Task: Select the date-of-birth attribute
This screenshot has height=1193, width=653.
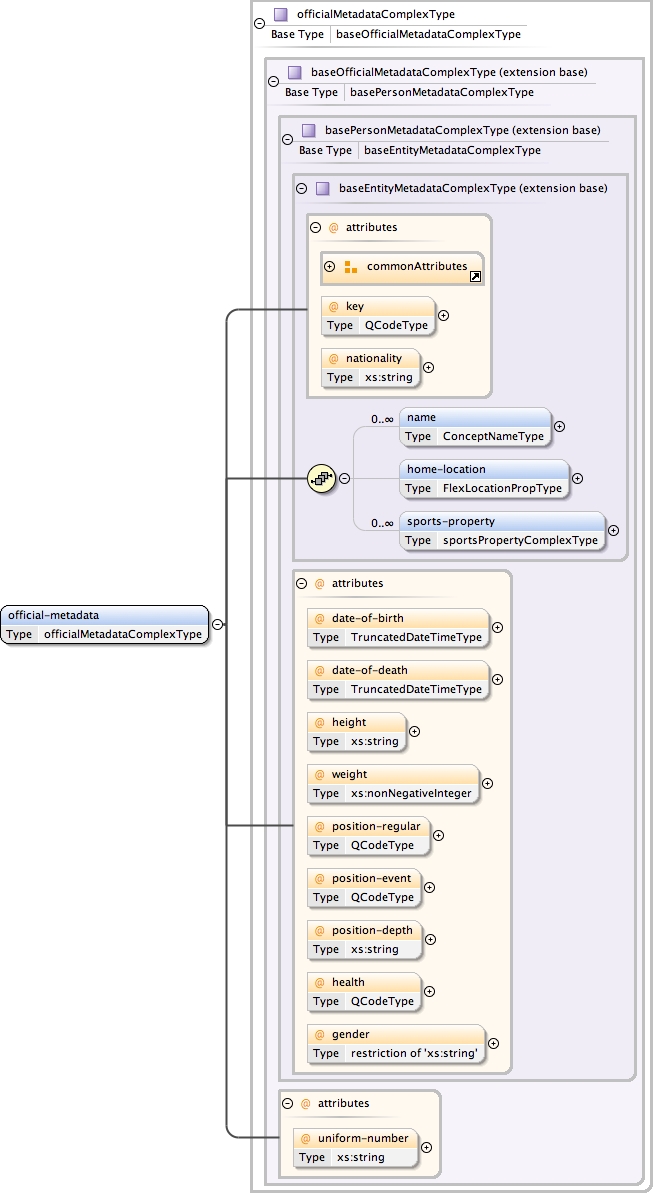Action: 398,627
